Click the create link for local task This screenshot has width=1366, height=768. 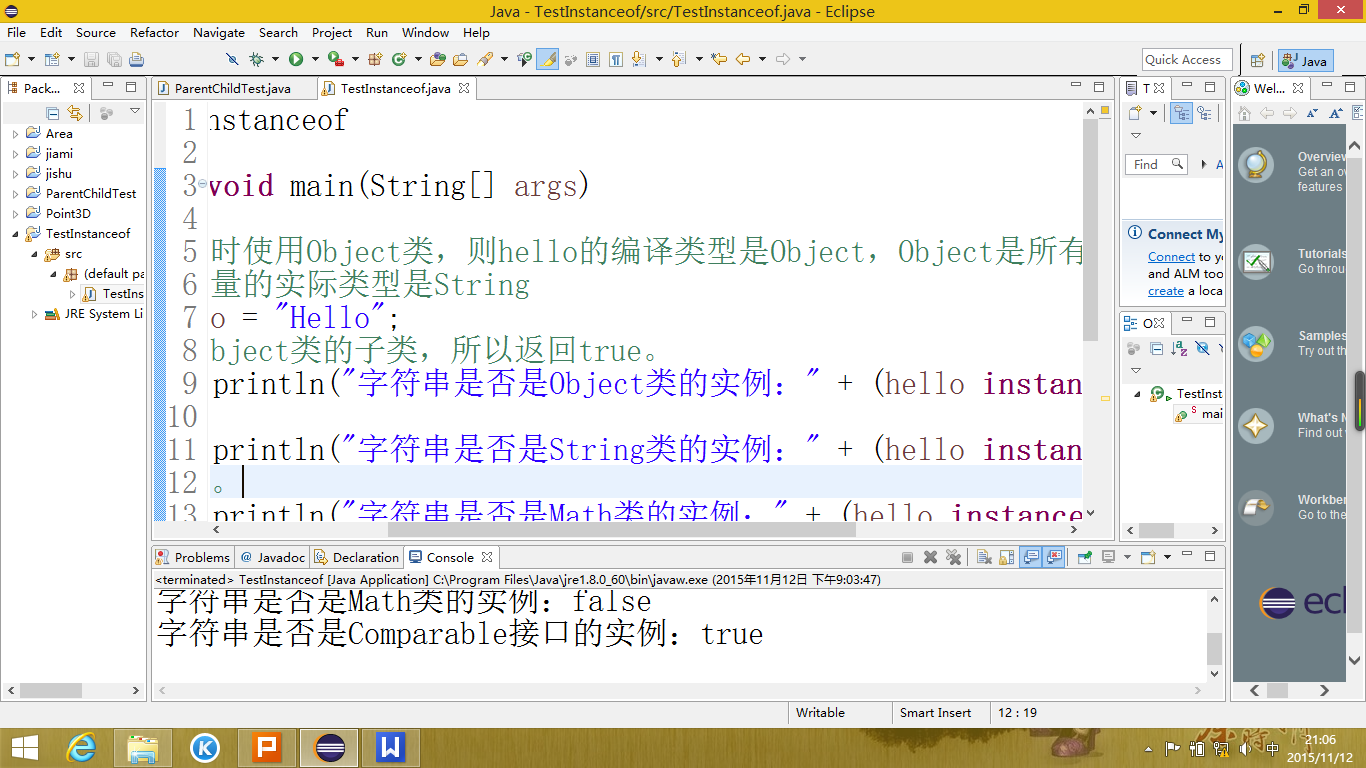(1166, 291)
